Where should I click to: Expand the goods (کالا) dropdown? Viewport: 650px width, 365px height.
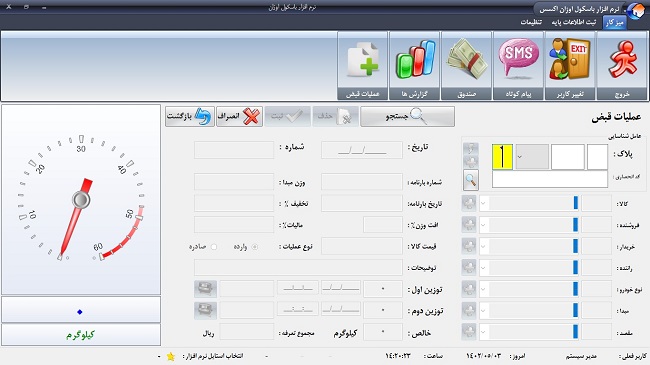[483, 203]
